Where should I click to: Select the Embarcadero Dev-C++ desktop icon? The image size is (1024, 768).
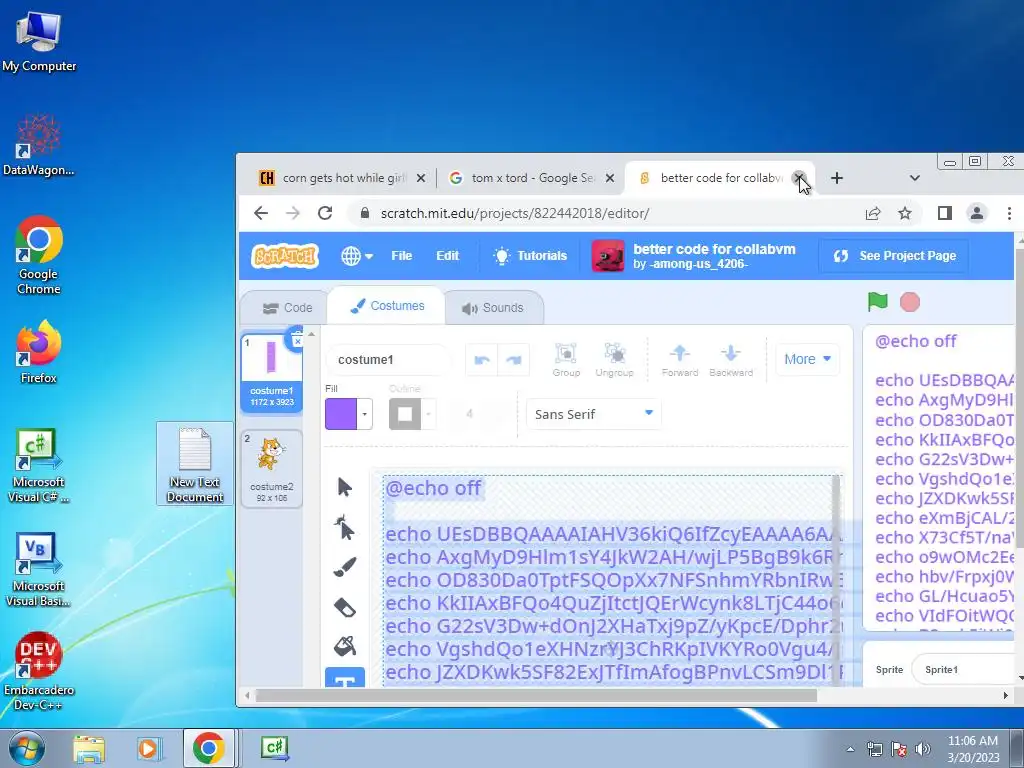tap(39, 671)
